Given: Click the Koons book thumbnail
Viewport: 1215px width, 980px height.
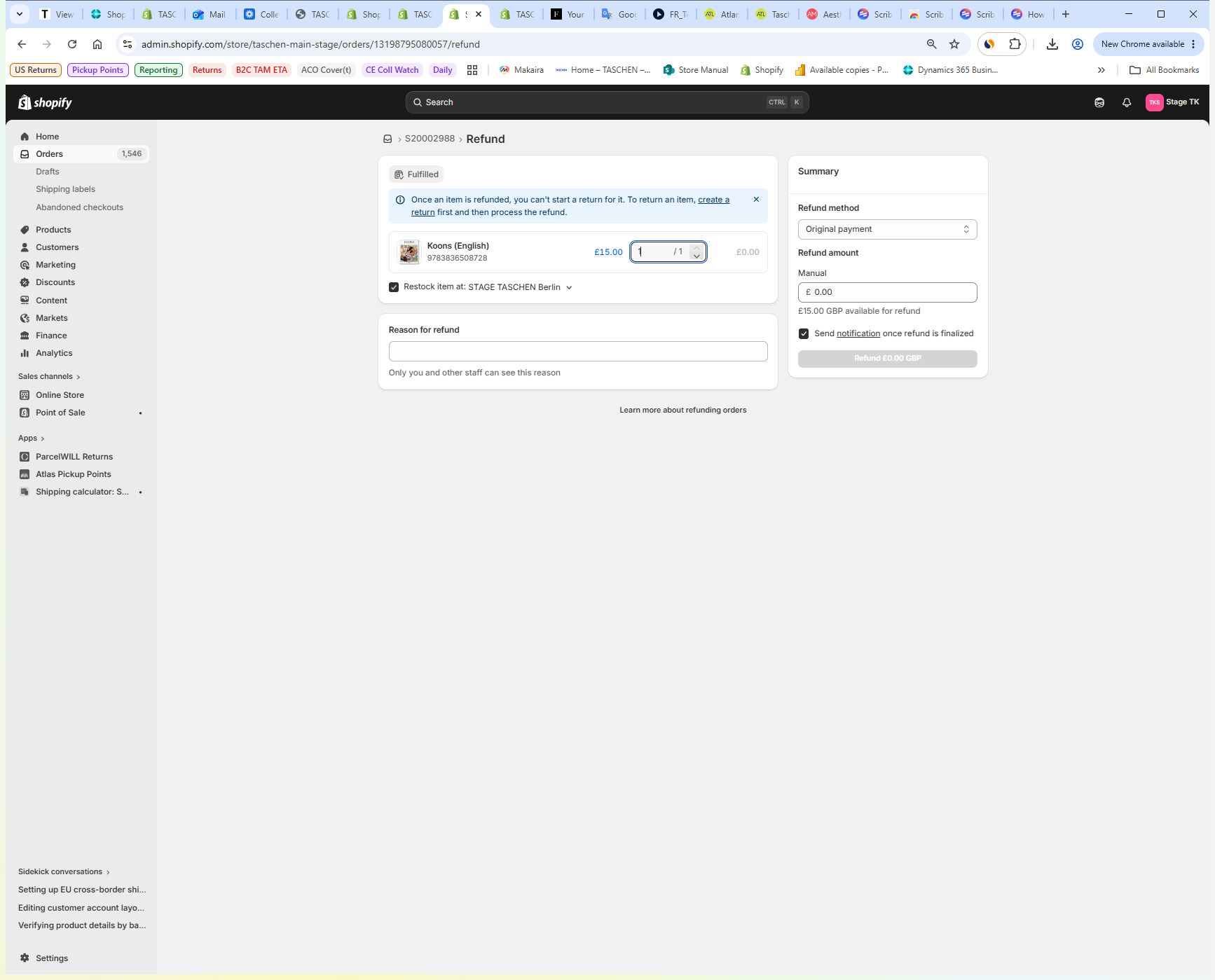Looking at the screenshot, I should point(409,252).
